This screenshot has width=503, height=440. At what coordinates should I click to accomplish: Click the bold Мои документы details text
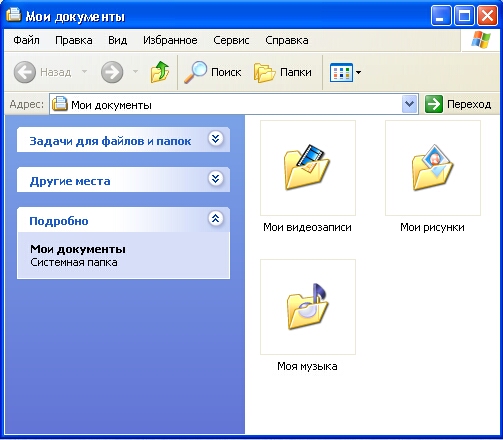pyautogui.click(x=78, y=249)
